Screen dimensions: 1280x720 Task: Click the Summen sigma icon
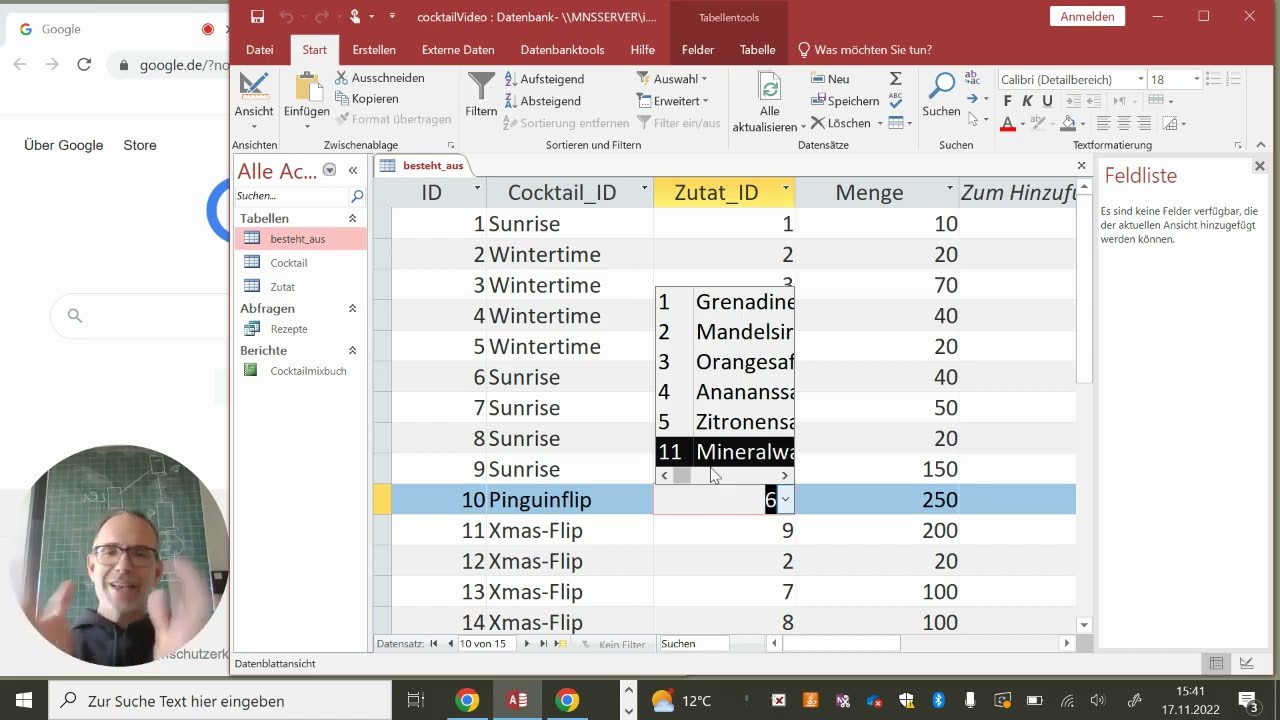(896, 79)
